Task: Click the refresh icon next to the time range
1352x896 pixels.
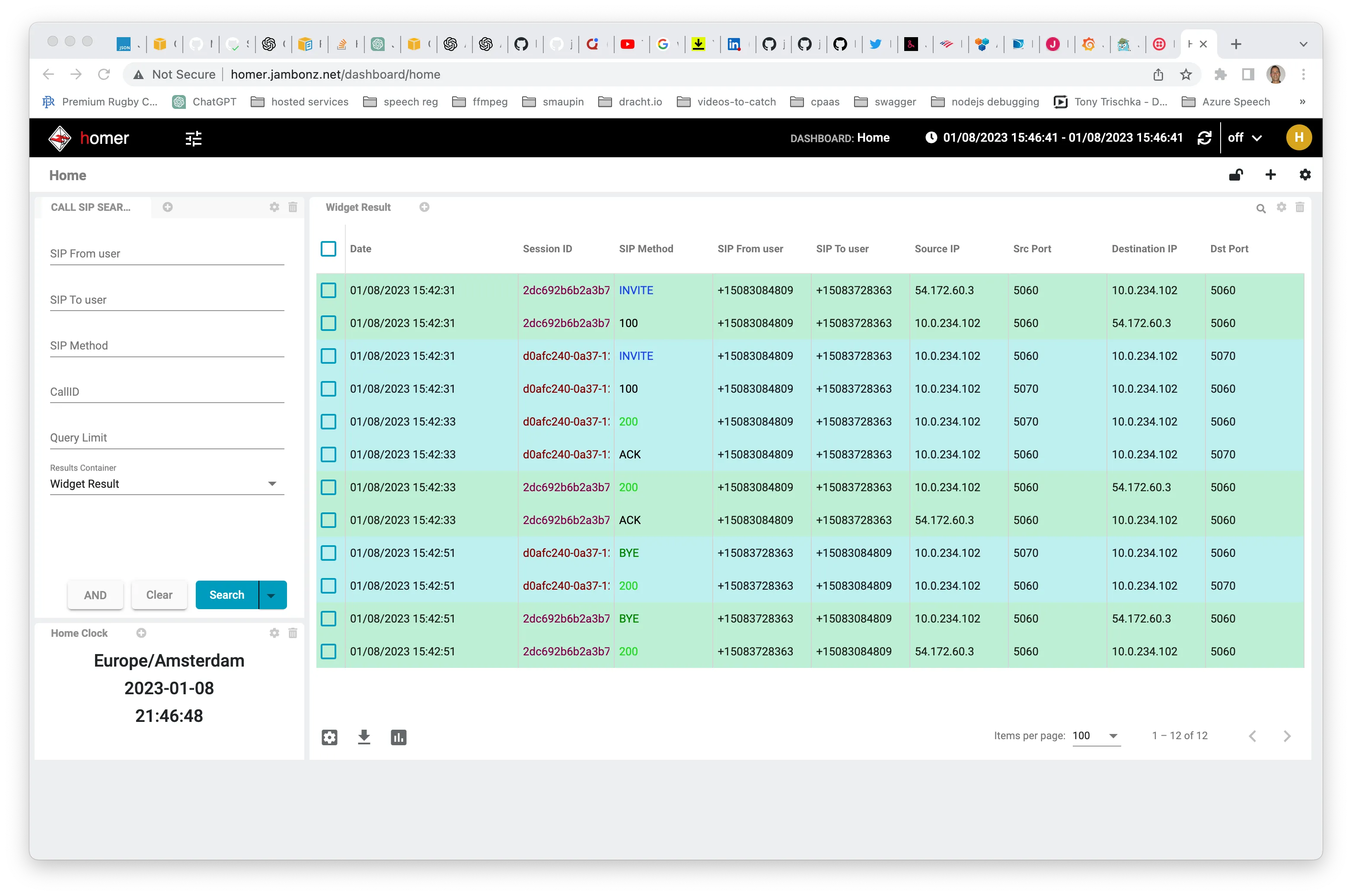Action: coord(1204,138)
